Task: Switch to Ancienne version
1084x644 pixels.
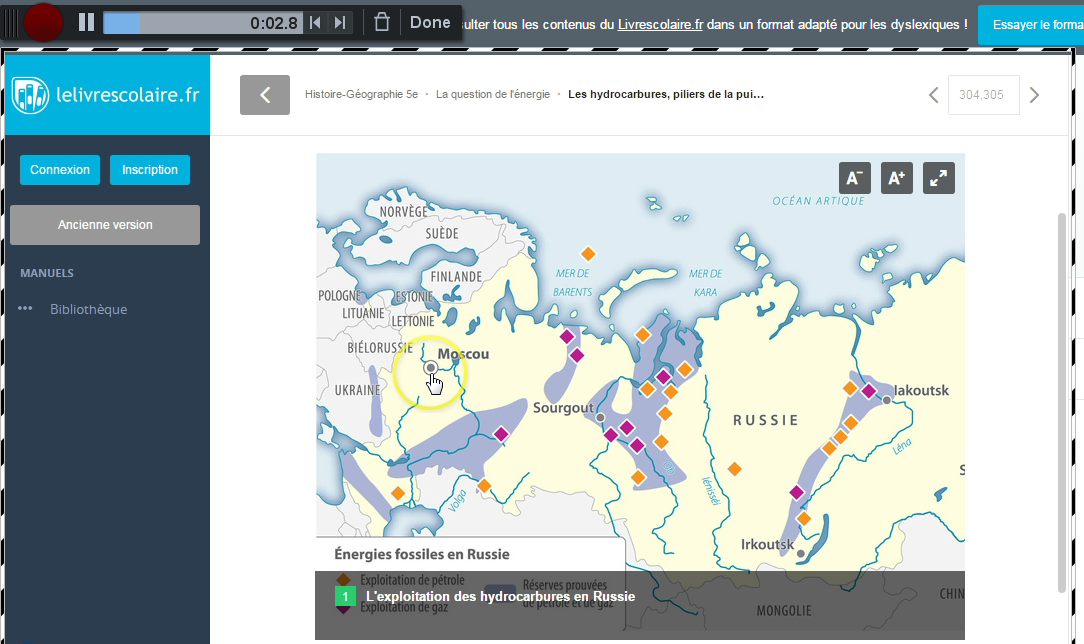Action: tap(105, 225)
